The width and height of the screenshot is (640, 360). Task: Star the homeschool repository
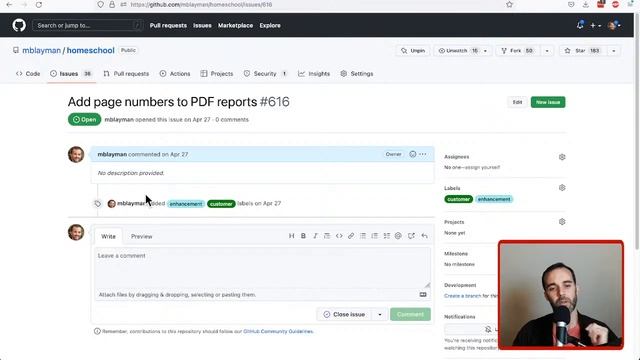[x=582, y=51]
